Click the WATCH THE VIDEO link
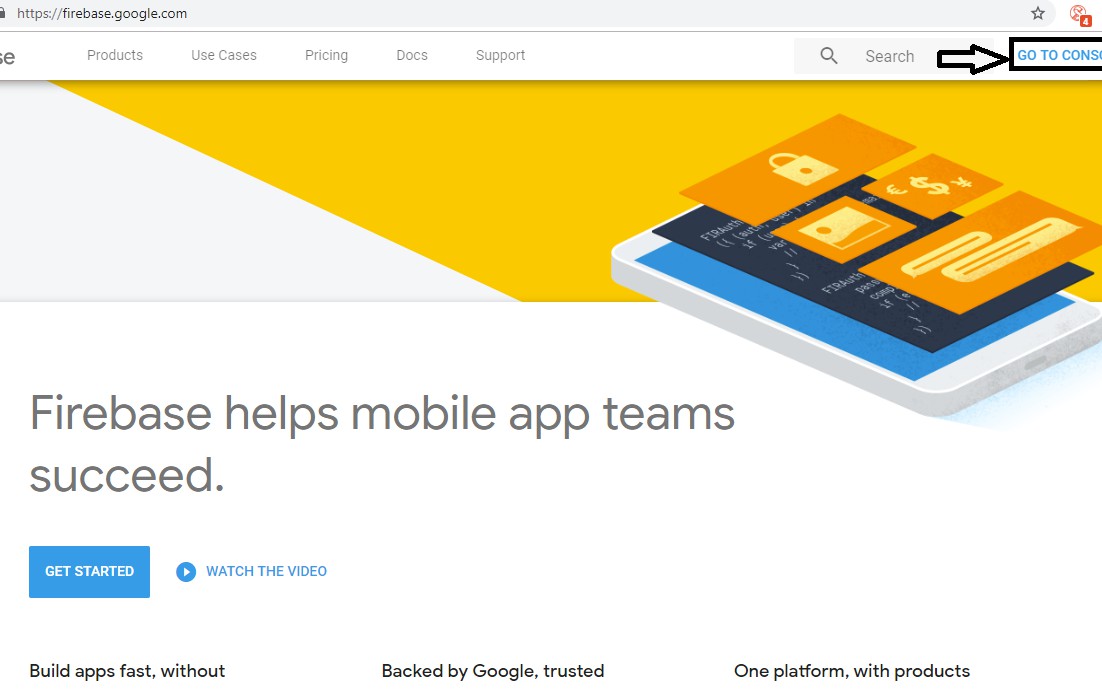The width and height of the screenshot is (1102, 689). coord(266,571)
